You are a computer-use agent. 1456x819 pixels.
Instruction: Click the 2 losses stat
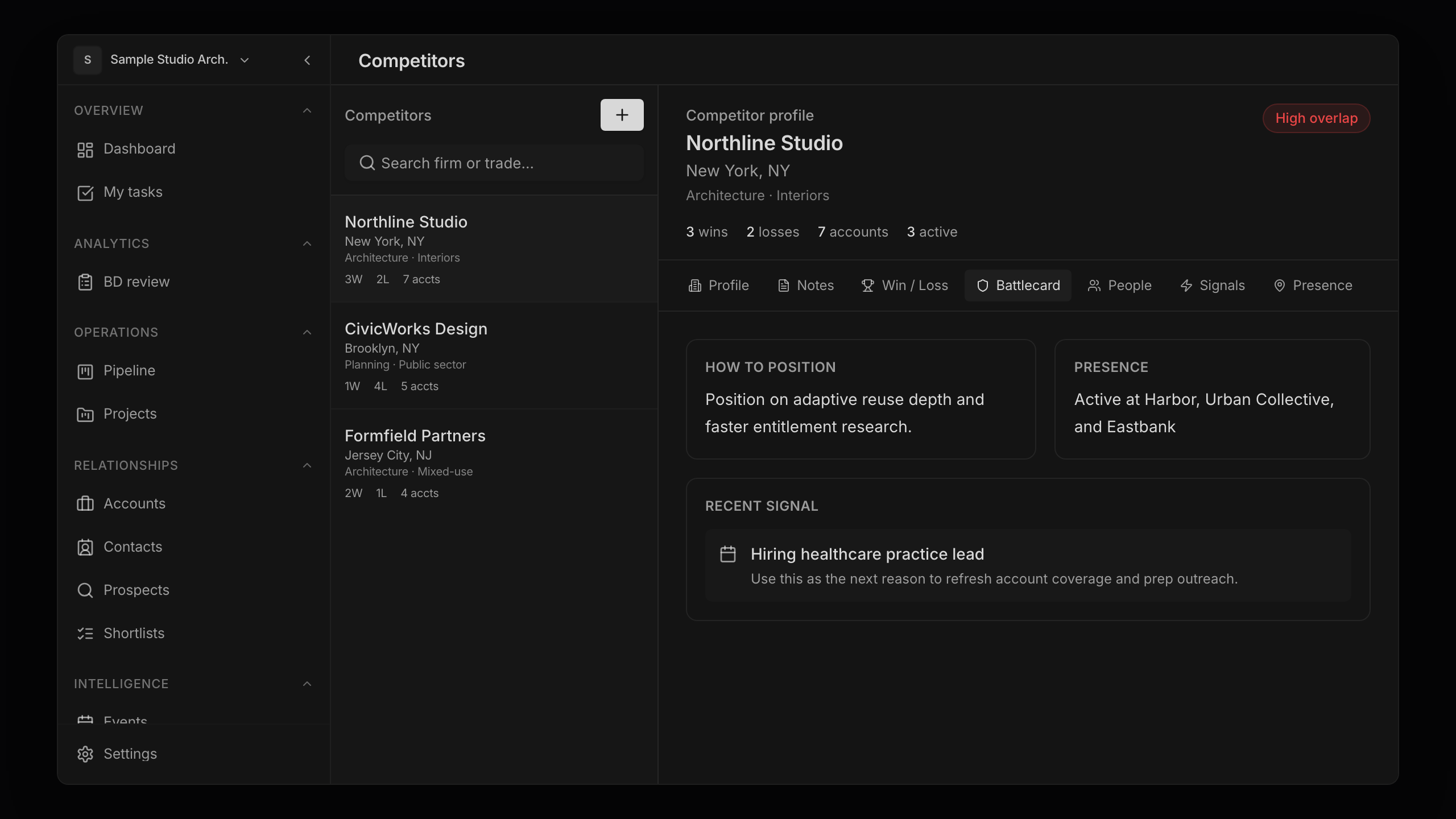coord(772,232)
